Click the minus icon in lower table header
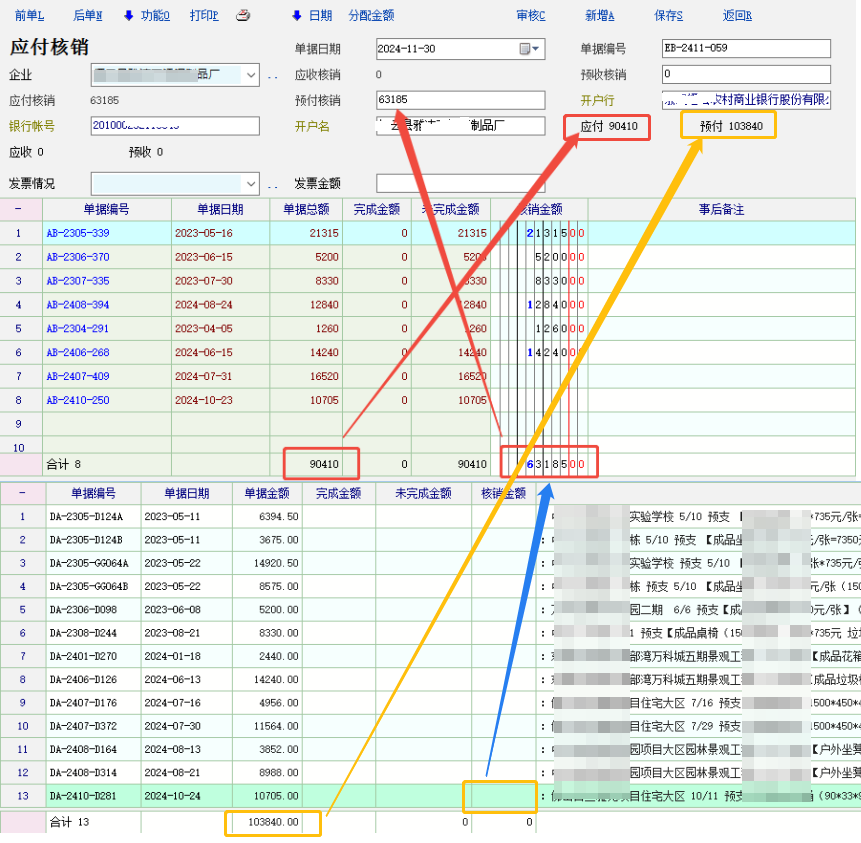Viewport: 861px width, 843px height. point(22,493)
